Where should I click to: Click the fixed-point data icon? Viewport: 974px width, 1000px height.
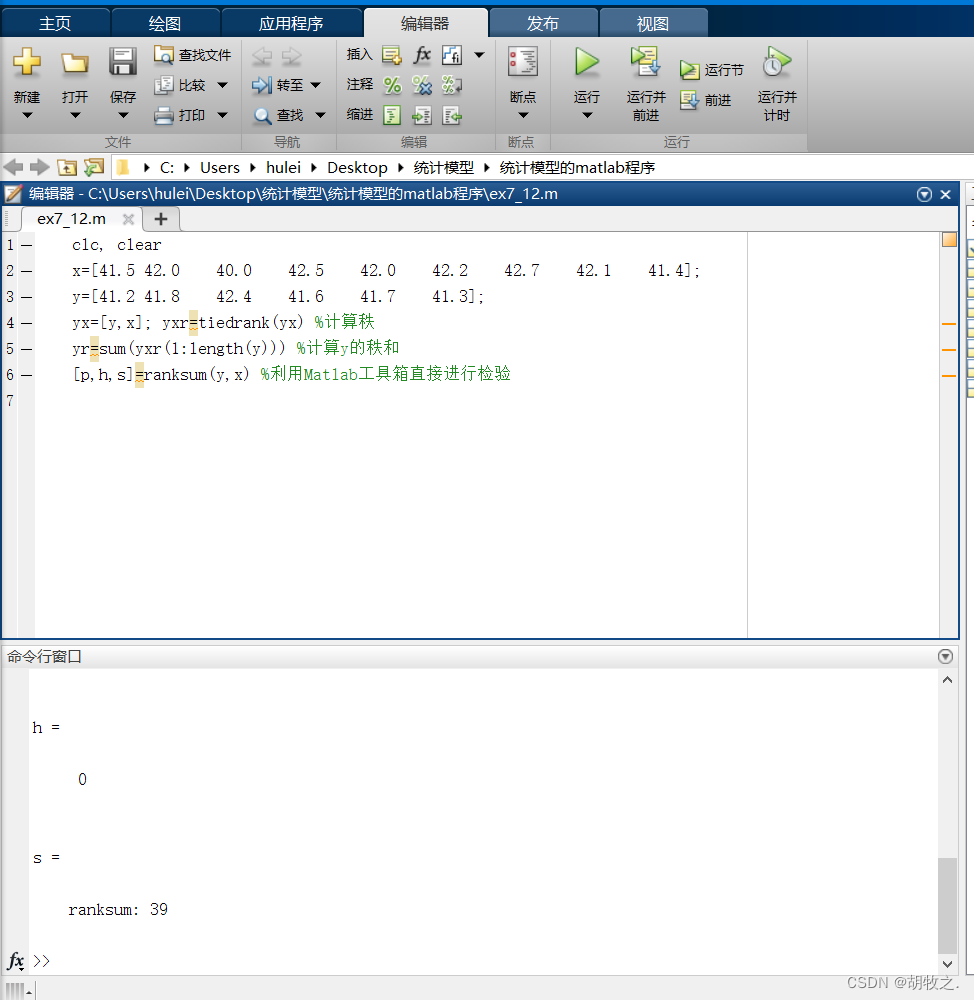click(452, 55)
